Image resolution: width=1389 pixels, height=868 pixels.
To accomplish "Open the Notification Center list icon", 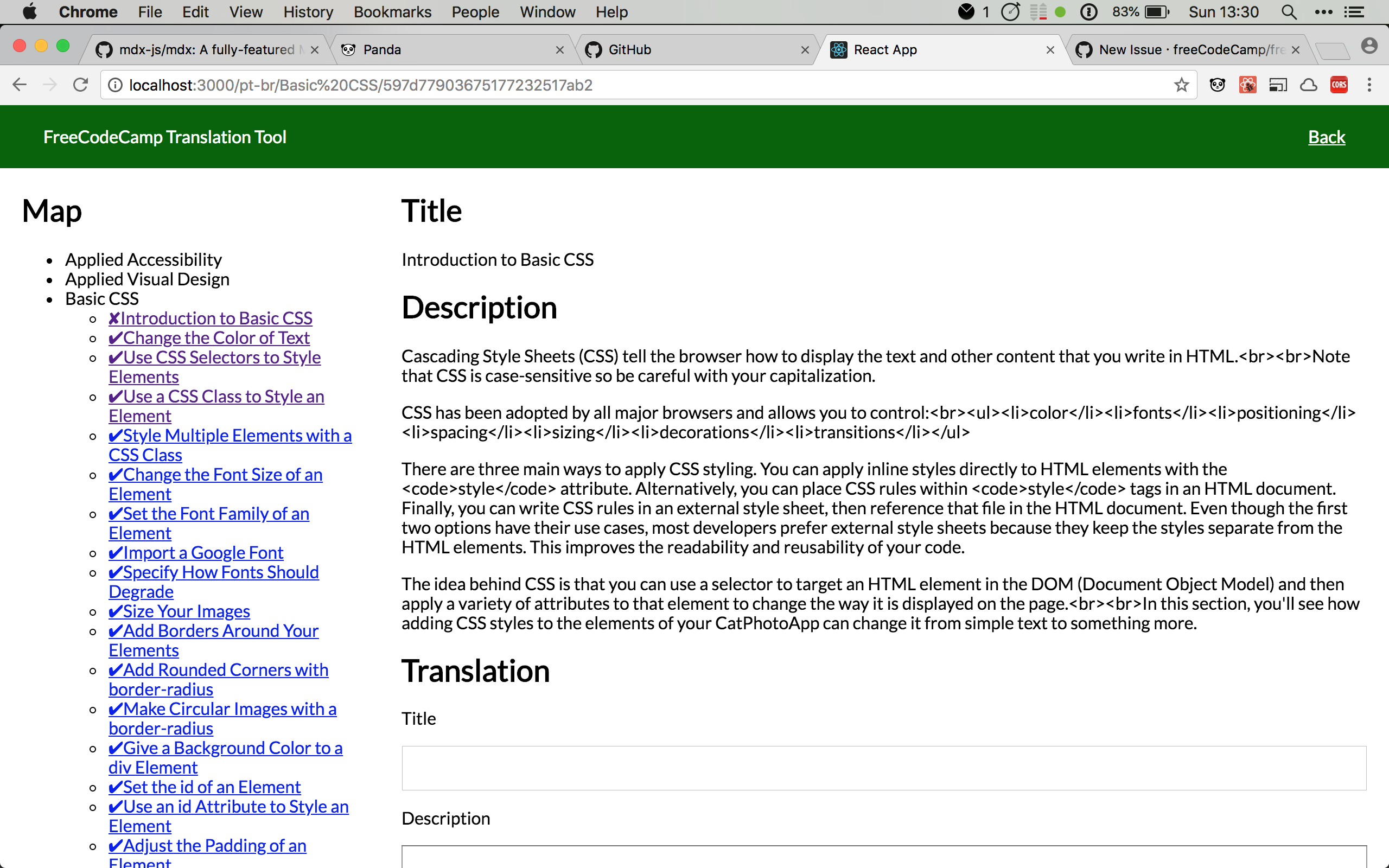I will (x=1355, y=11).
